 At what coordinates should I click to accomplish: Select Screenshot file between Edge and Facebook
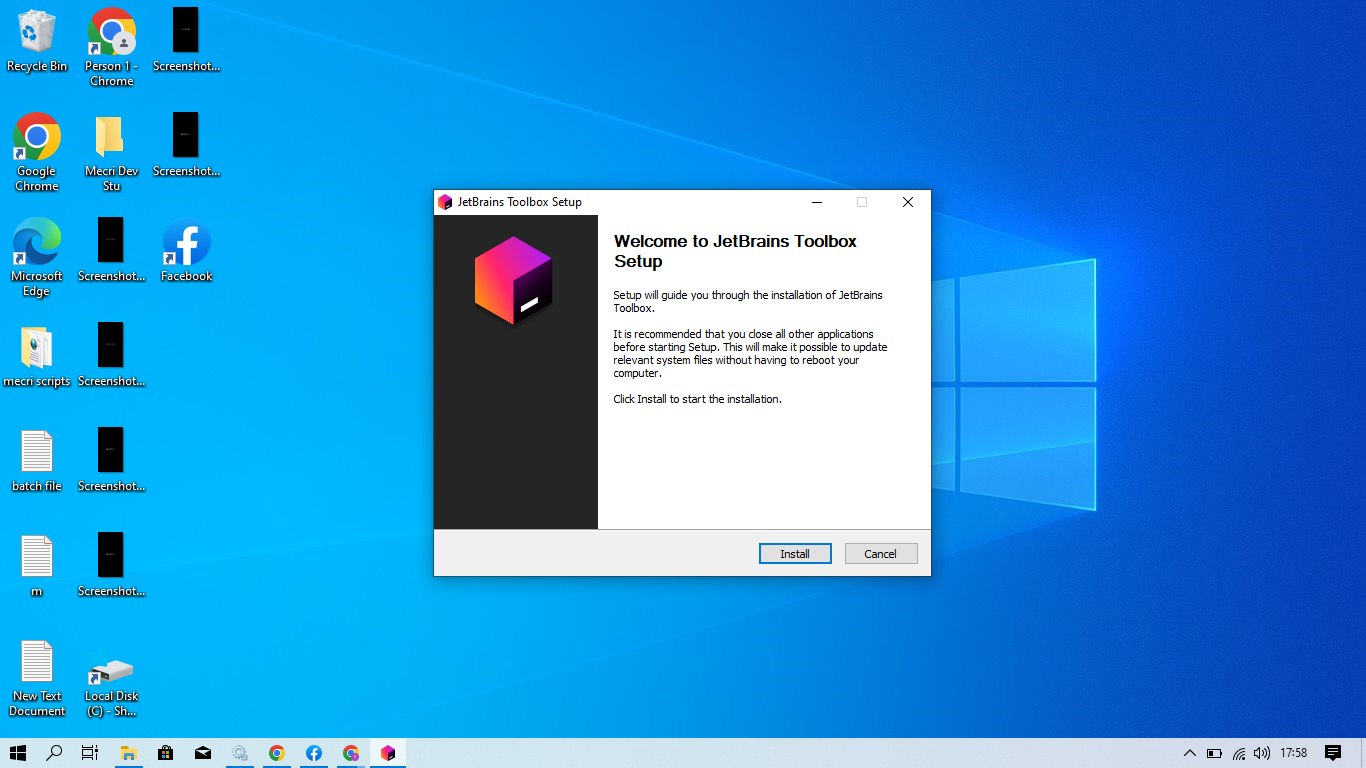click(x=112, y=250)
